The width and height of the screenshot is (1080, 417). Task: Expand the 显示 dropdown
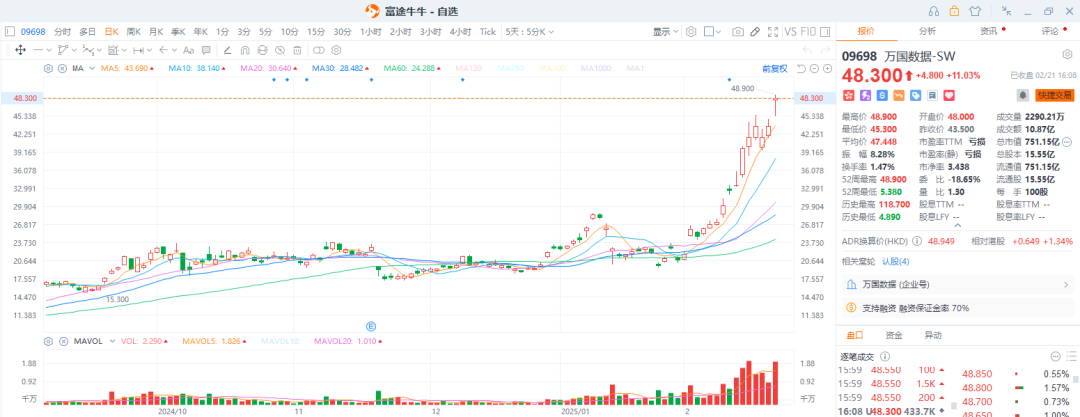pos(665,32)
